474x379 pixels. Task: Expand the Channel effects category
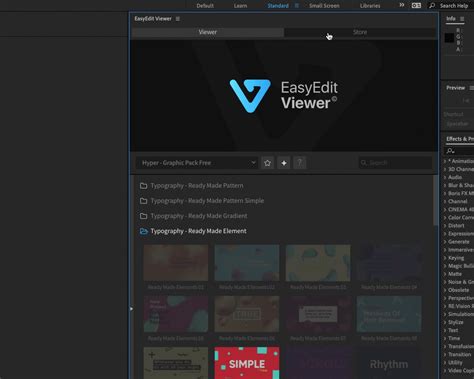(445, 201)
